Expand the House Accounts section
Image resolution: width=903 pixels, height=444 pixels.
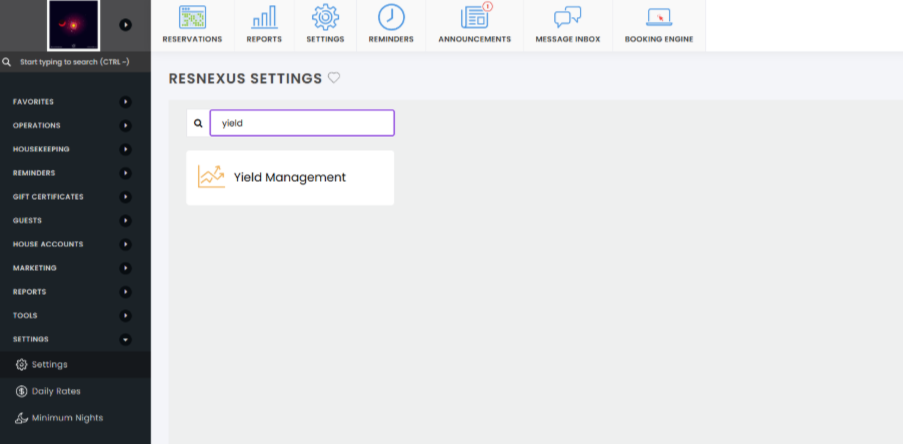[126, 244]
